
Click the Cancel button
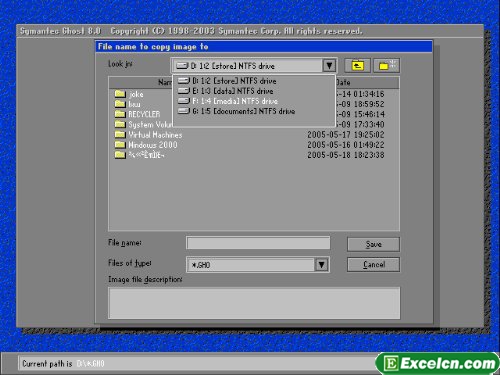coord(373,265)
